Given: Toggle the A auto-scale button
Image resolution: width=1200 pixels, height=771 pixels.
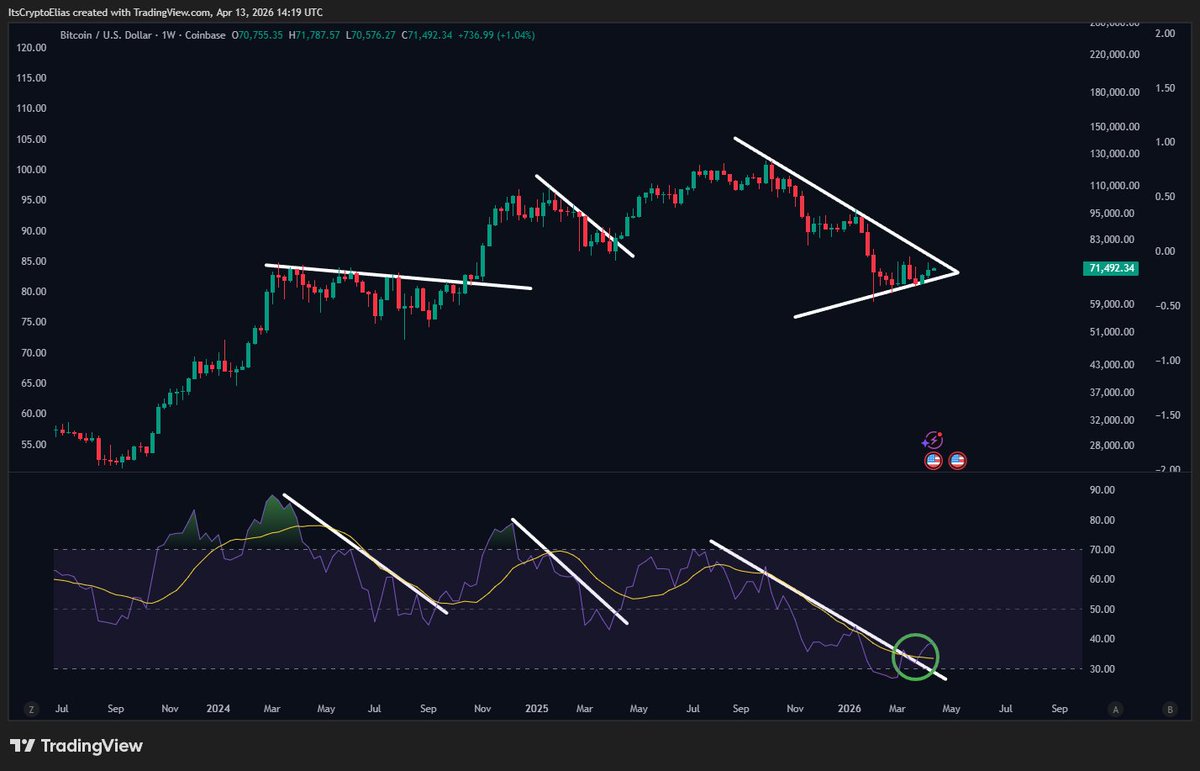Looking at the screenshot, I should [x=1115, y=709].
